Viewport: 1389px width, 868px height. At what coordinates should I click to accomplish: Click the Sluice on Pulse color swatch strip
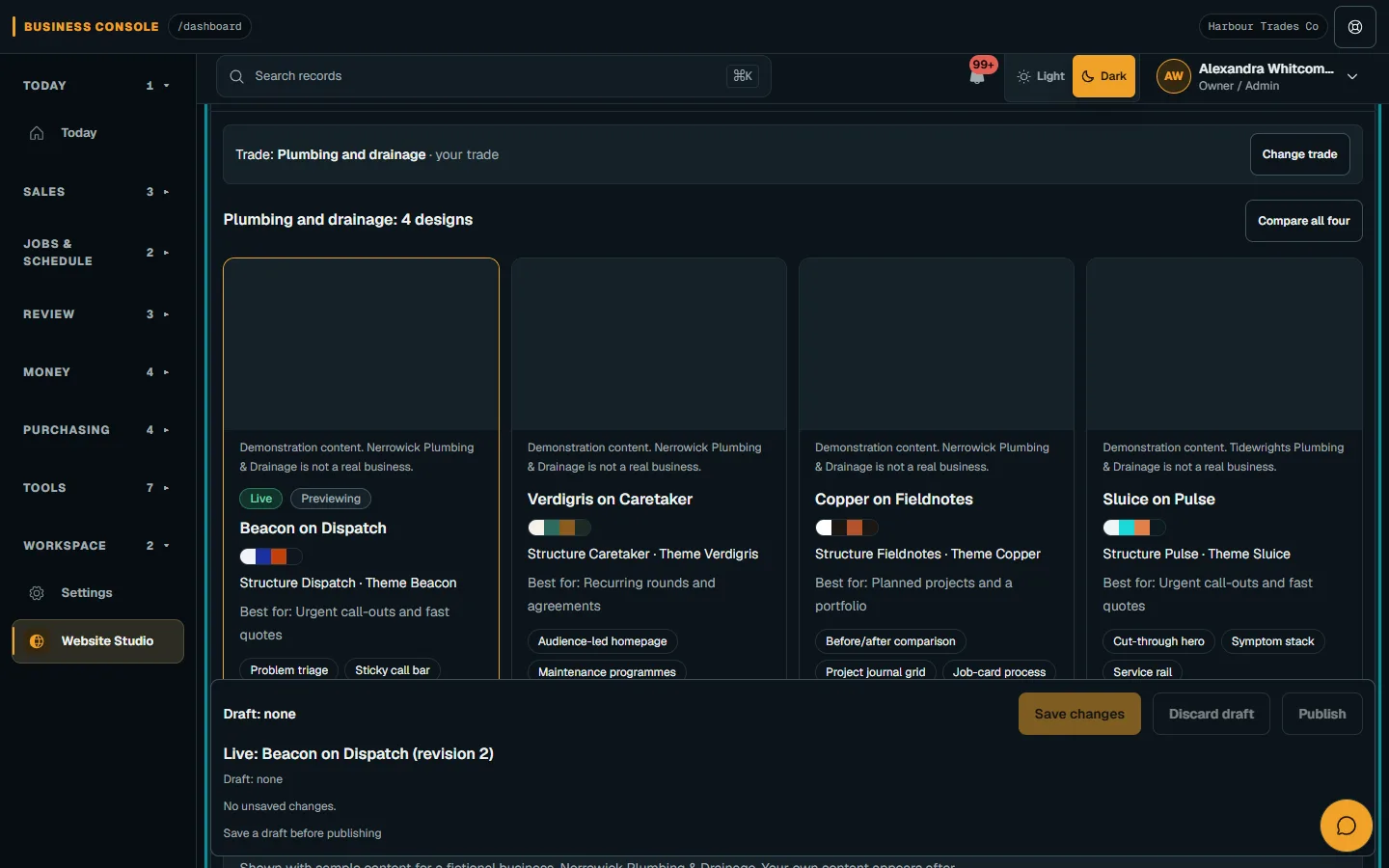coord(1134,528)
